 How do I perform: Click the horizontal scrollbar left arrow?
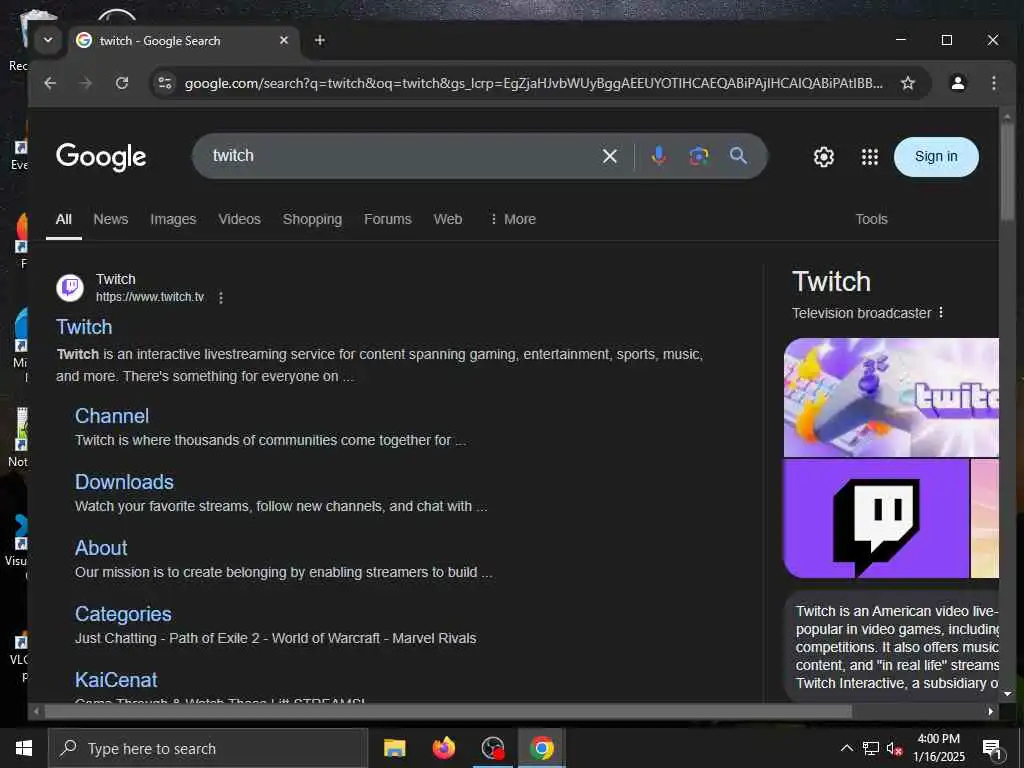pos(36,711)
